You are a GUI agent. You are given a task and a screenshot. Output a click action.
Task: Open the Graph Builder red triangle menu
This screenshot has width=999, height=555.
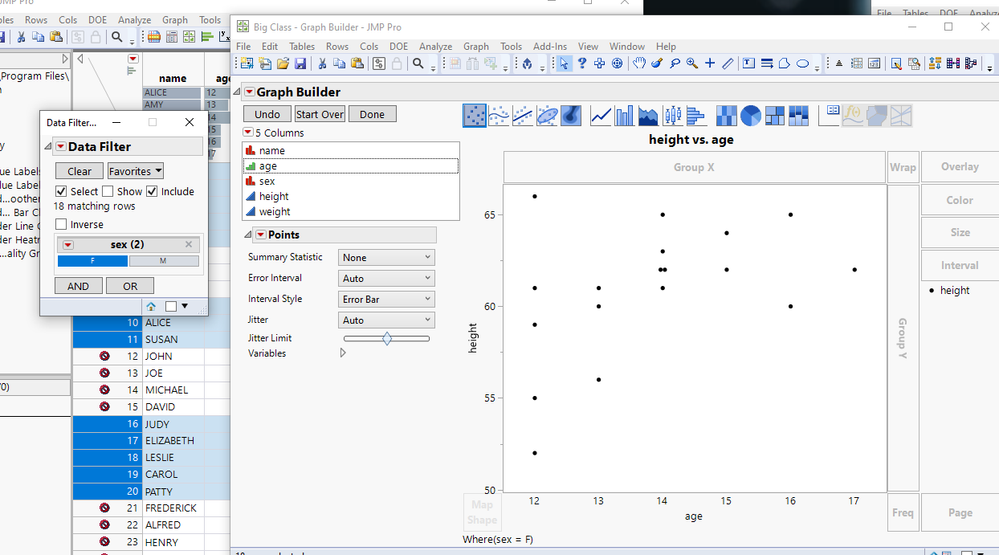click(250, 92)
